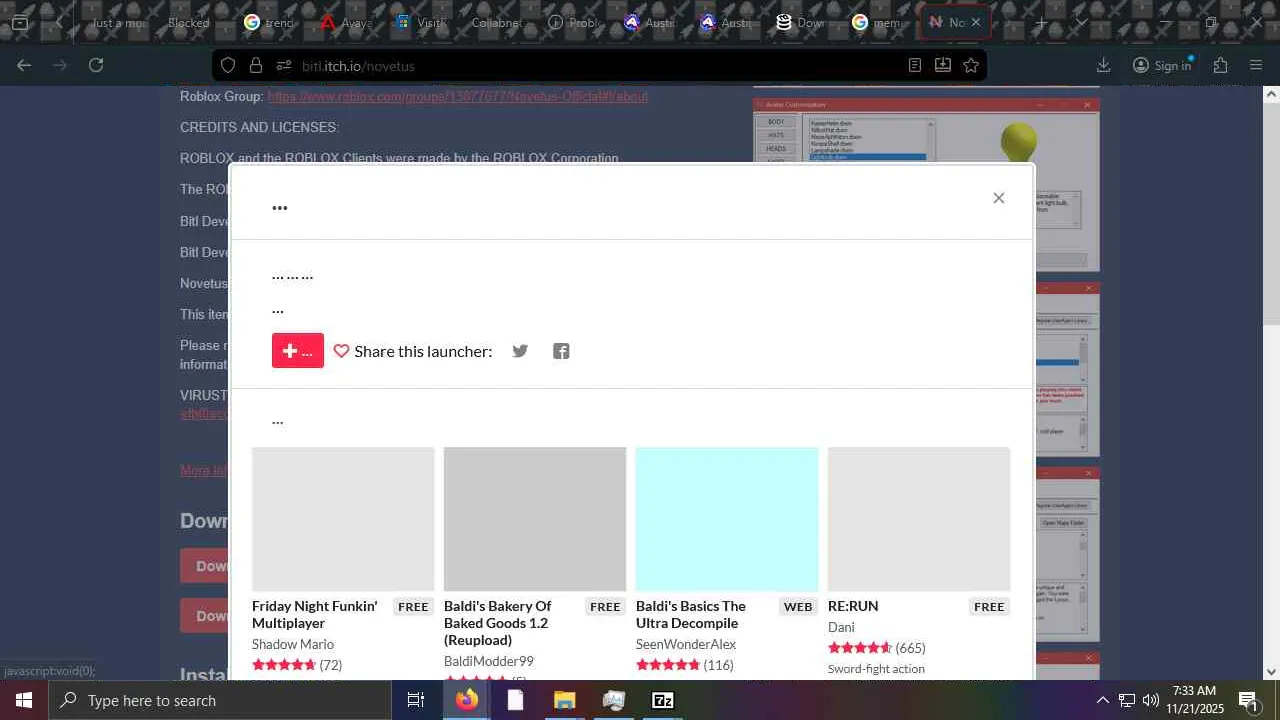
Task: Open the RE:RUN title link
Action: pos(853,606)
